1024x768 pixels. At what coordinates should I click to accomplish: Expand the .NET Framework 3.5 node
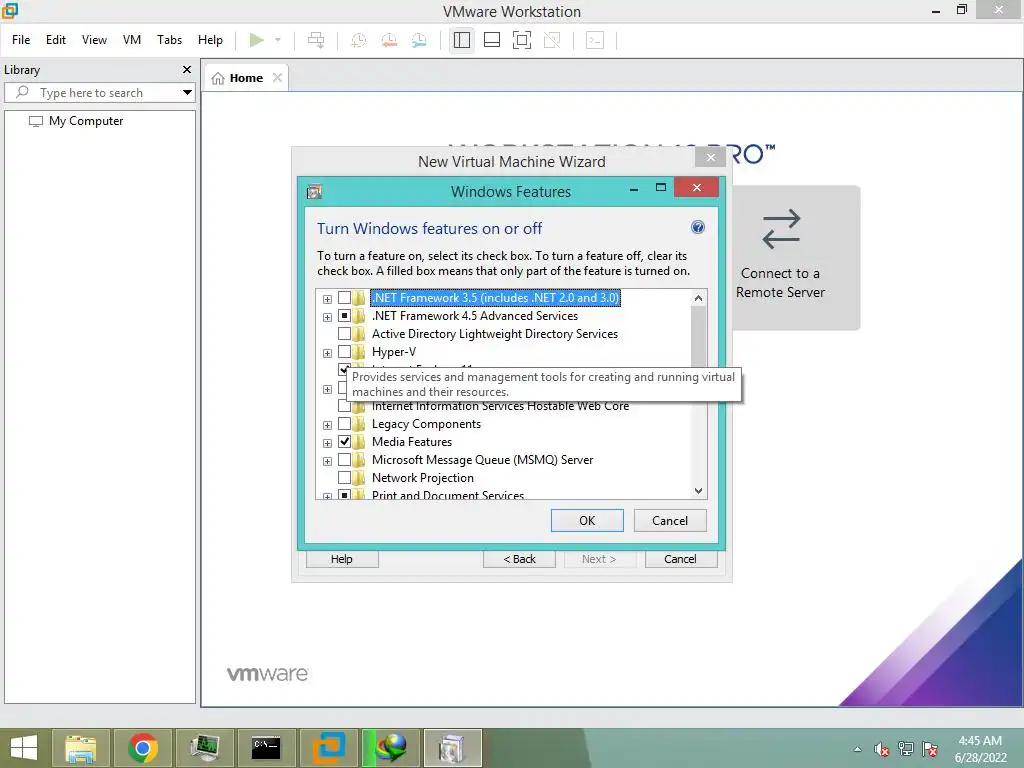click(327, 299)
